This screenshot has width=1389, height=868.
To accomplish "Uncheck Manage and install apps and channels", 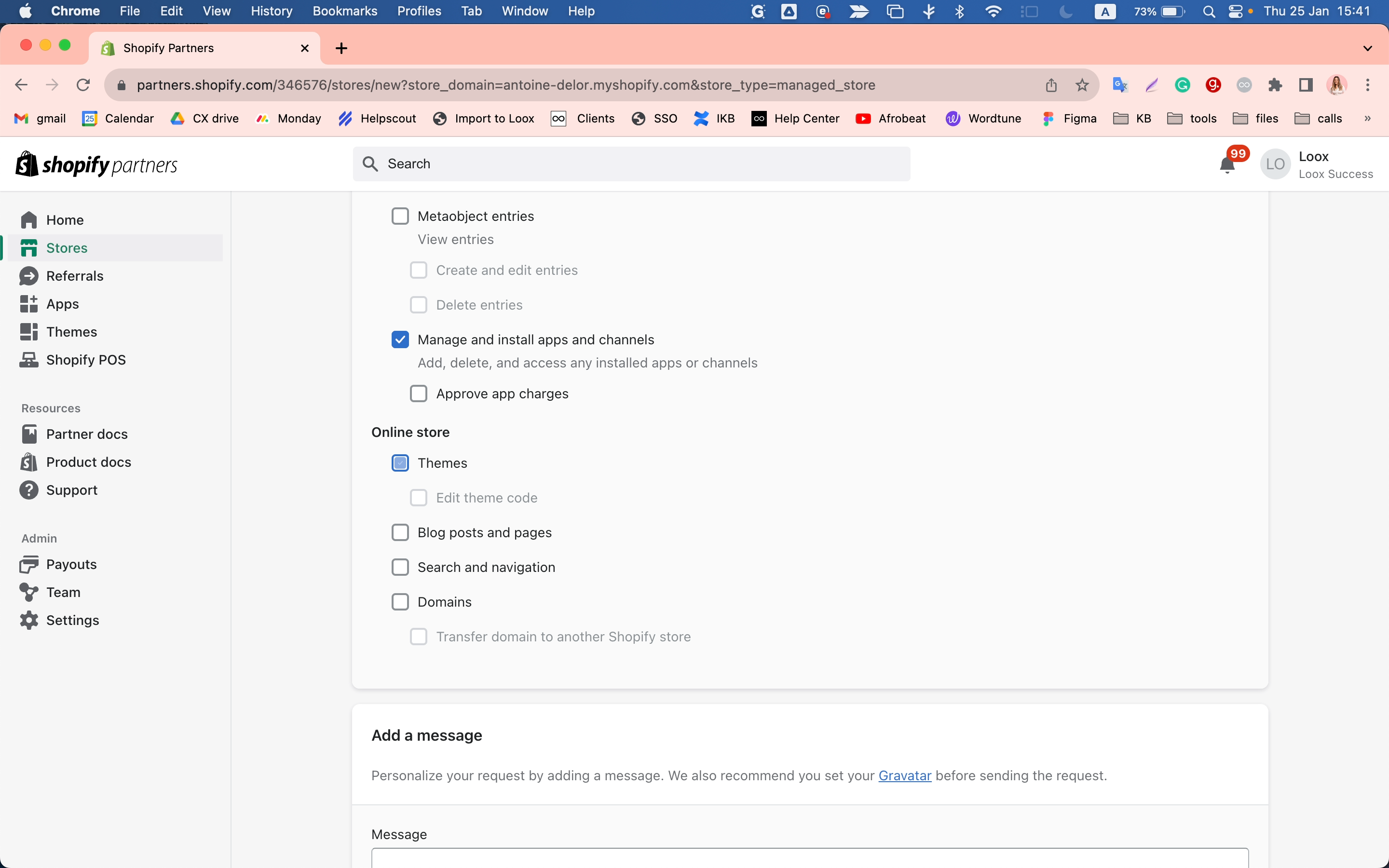I will point(400,339).
